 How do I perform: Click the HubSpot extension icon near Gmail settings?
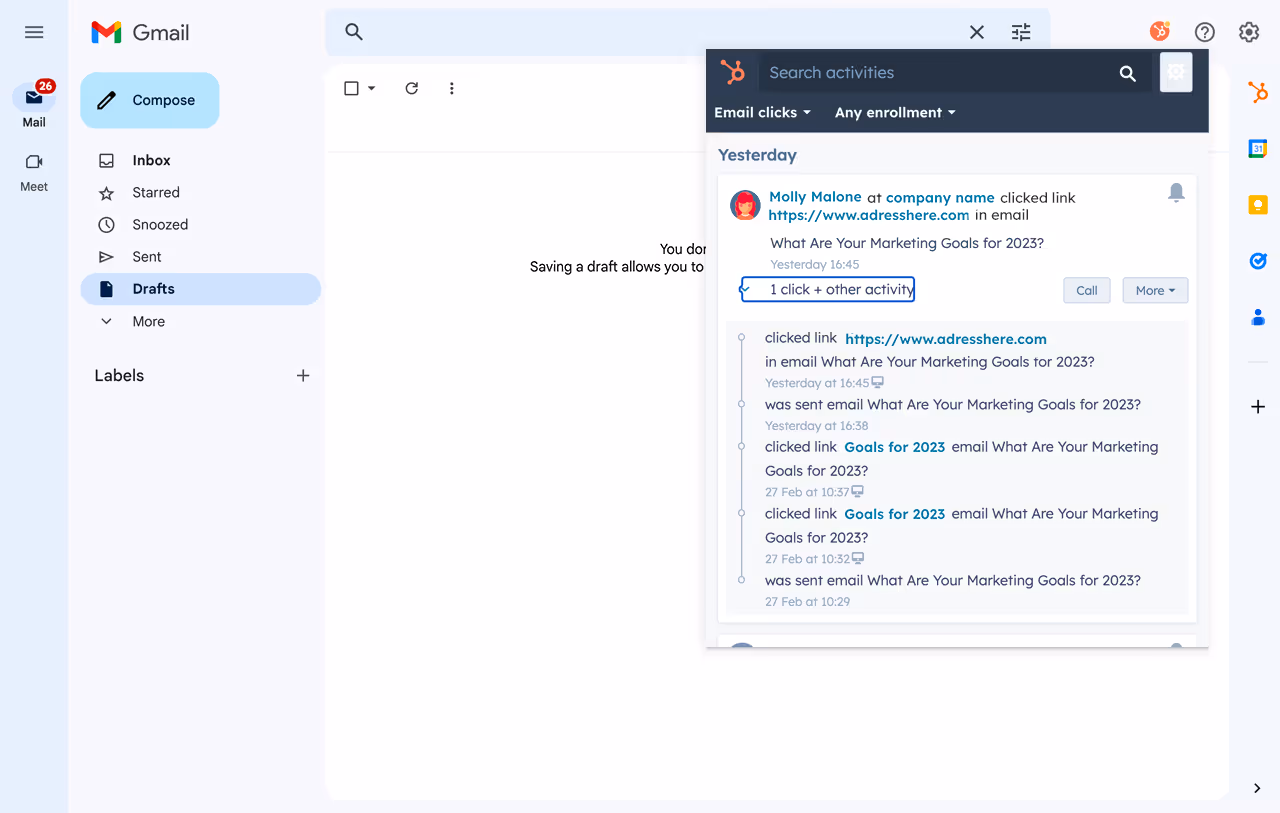[x=1159, y=31]
